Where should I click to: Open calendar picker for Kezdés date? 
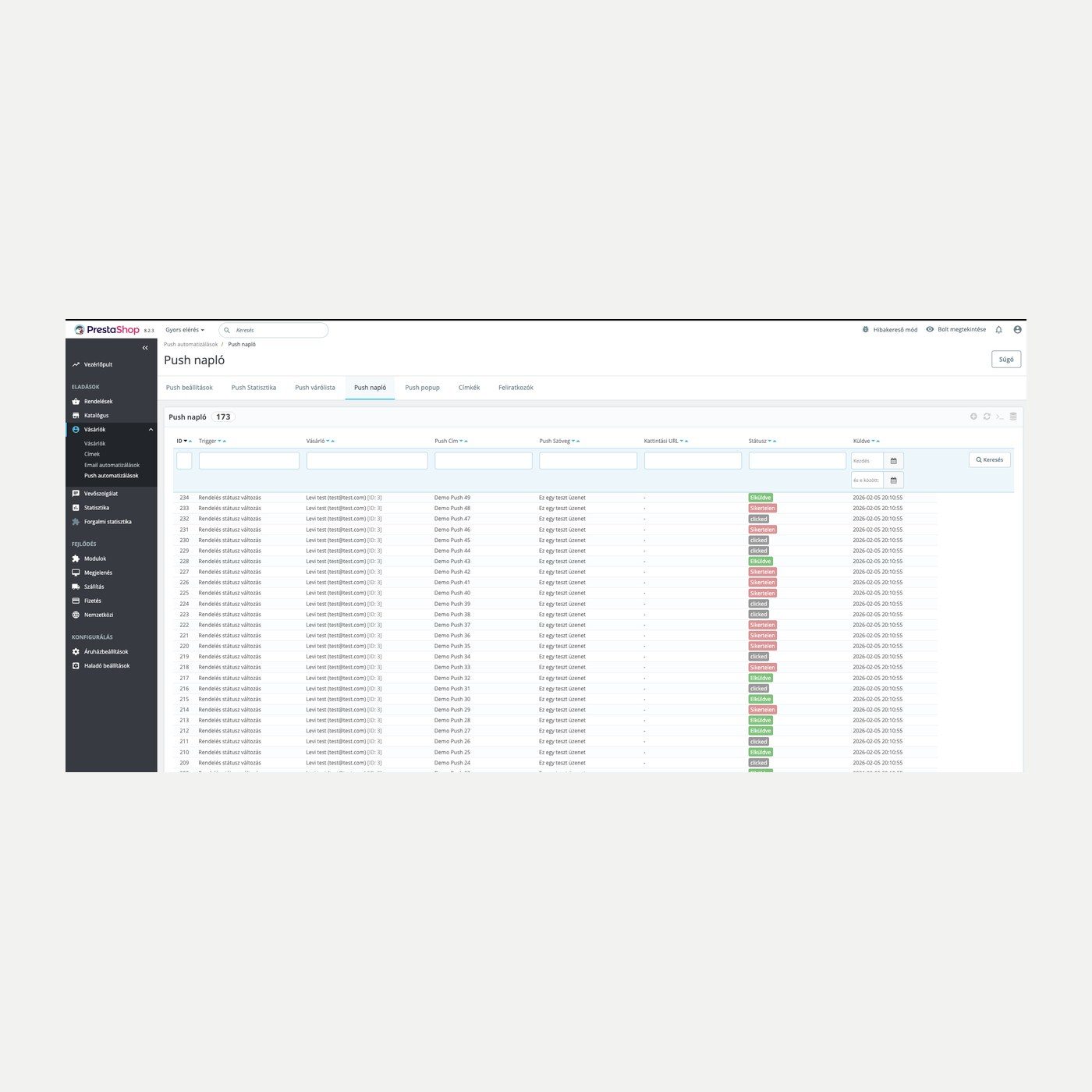894,461
